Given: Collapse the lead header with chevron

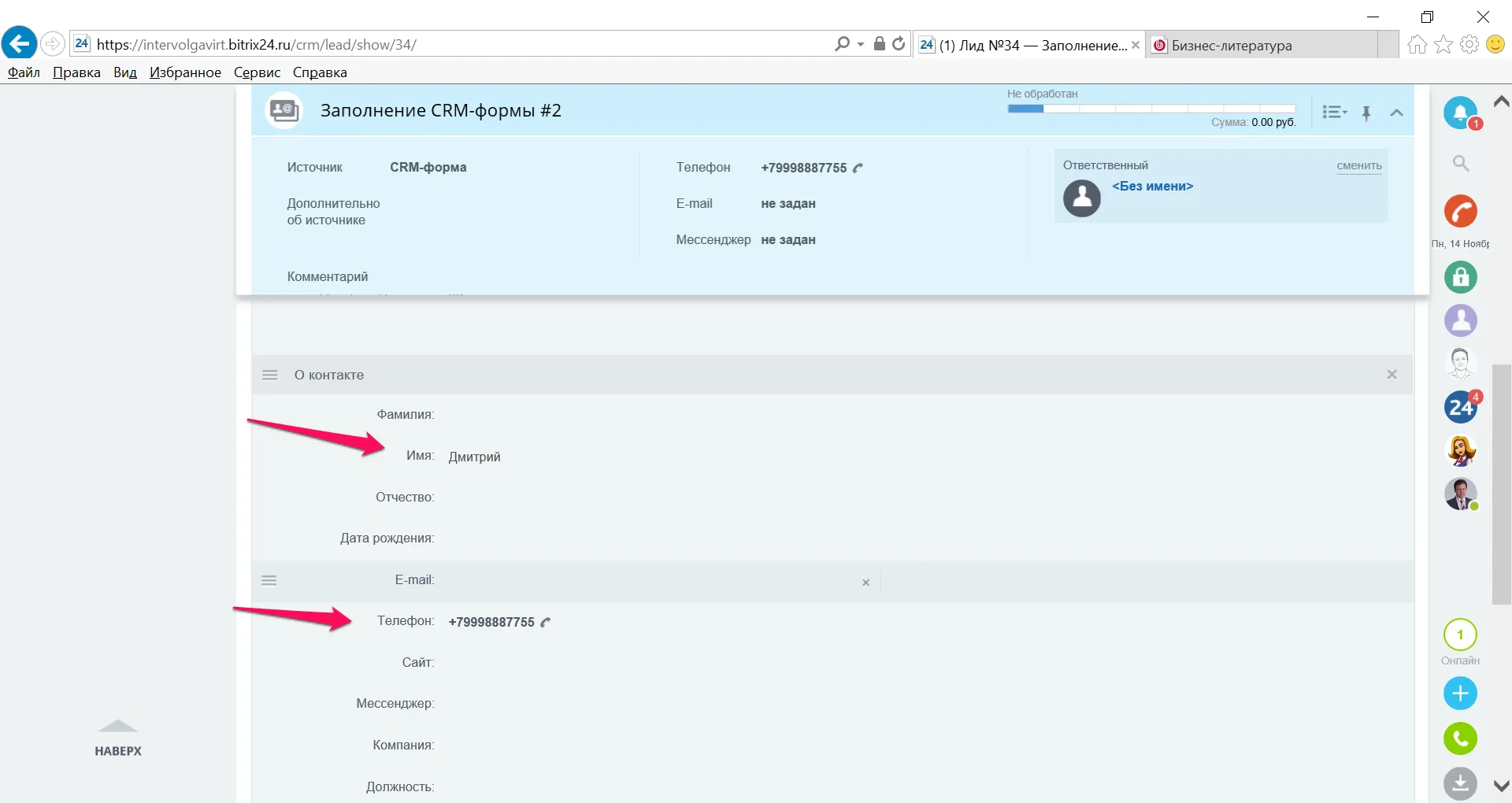Looking at the screenshot, I should [1396, 113].
